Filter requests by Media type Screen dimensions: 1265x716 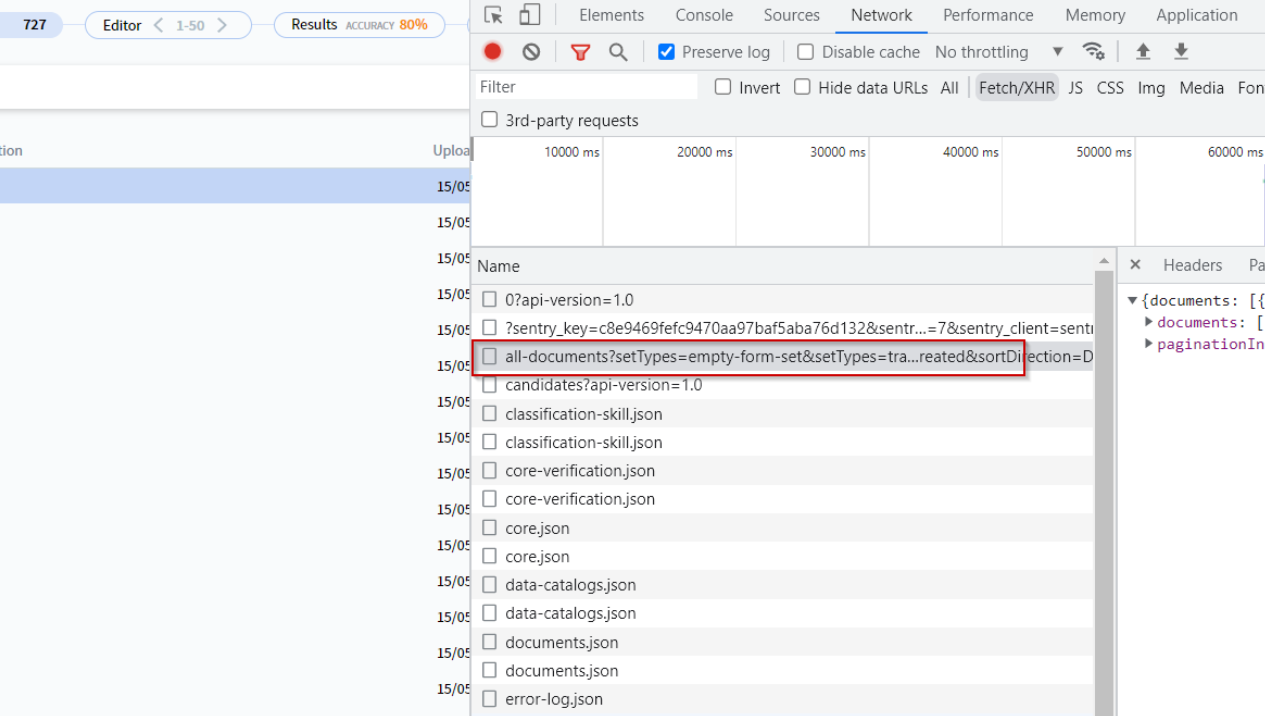pyautogui.click(x=1201, y=88)
